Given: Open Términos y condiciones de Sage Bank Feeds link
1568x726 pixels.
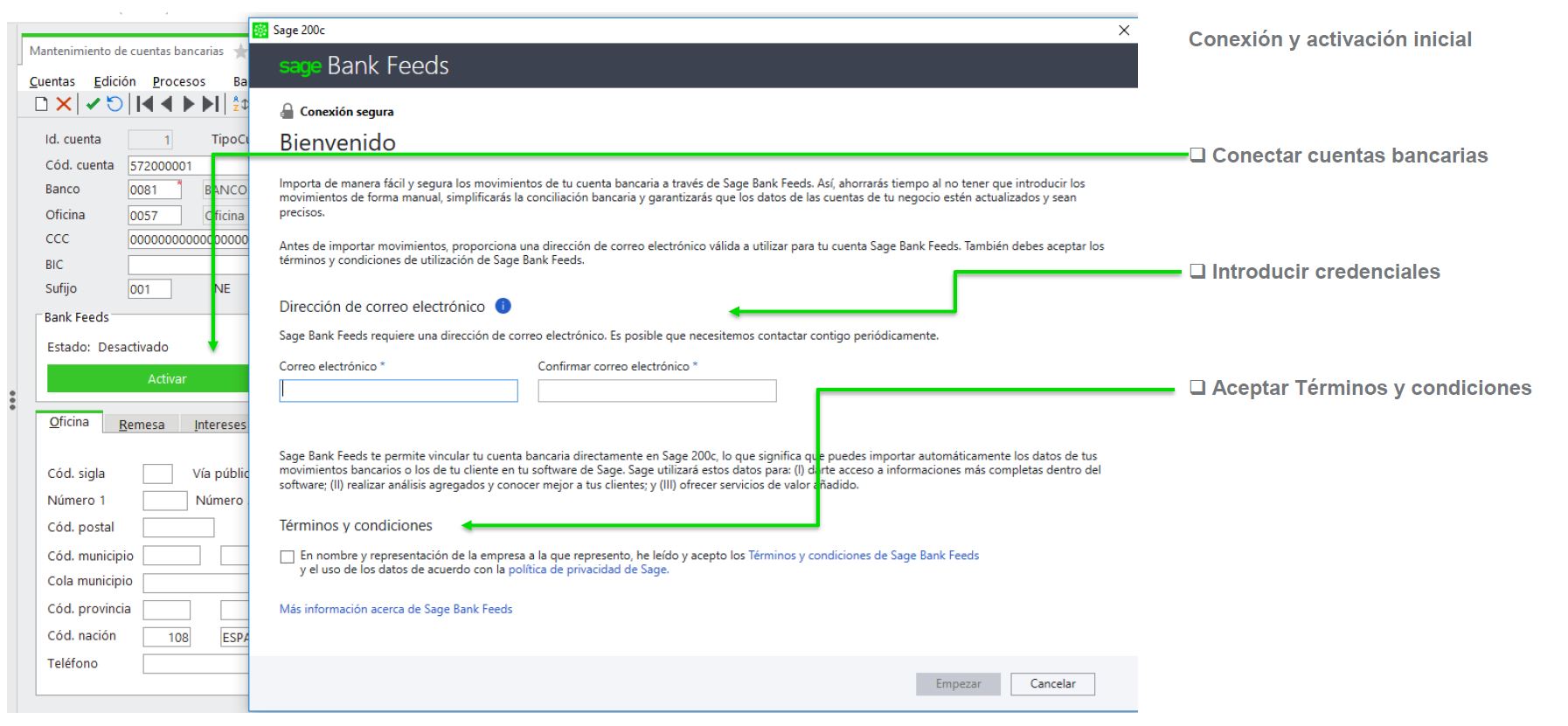Looking at the screenshot, I should [864, 556].
